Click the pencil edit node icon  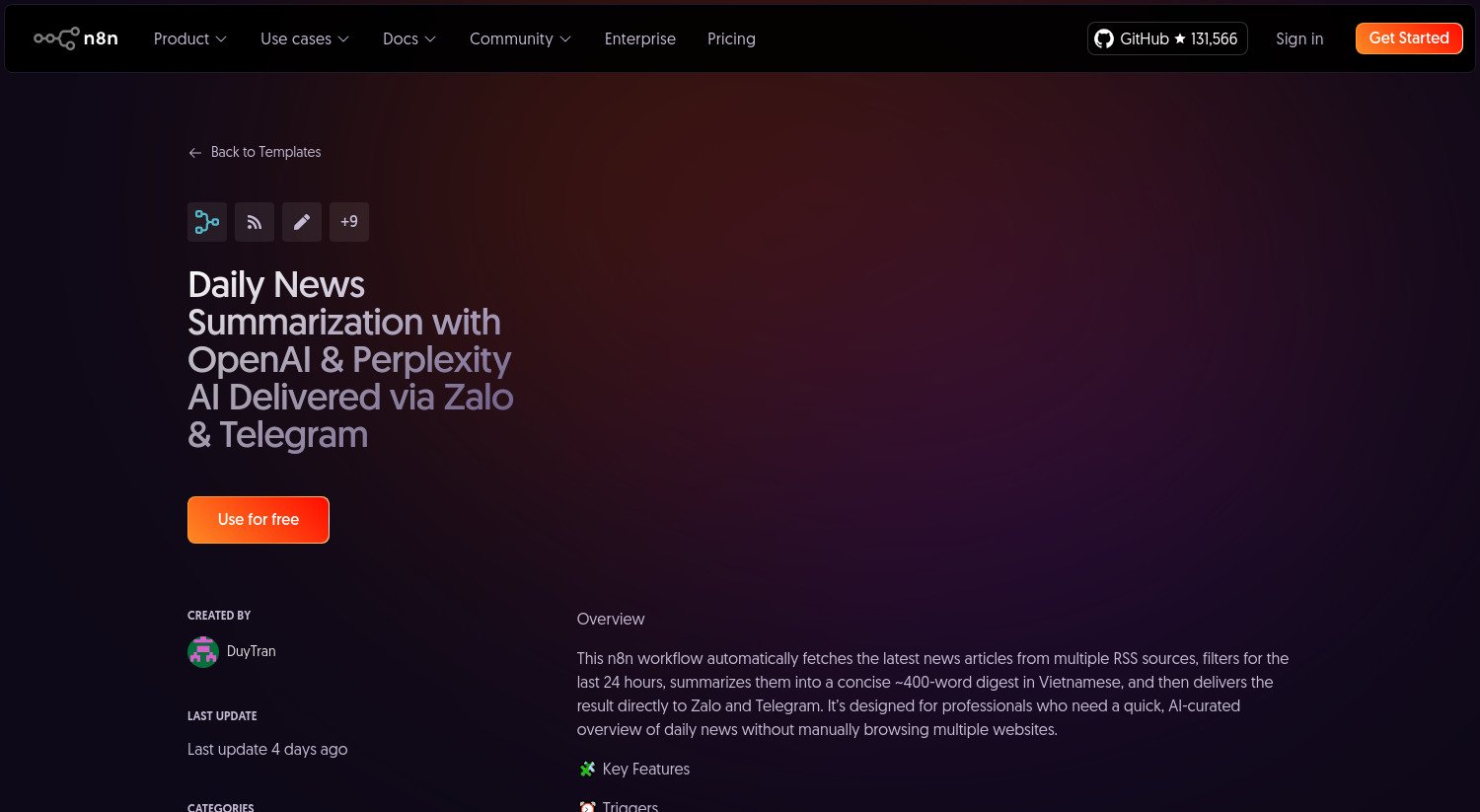tap(302, 222)
